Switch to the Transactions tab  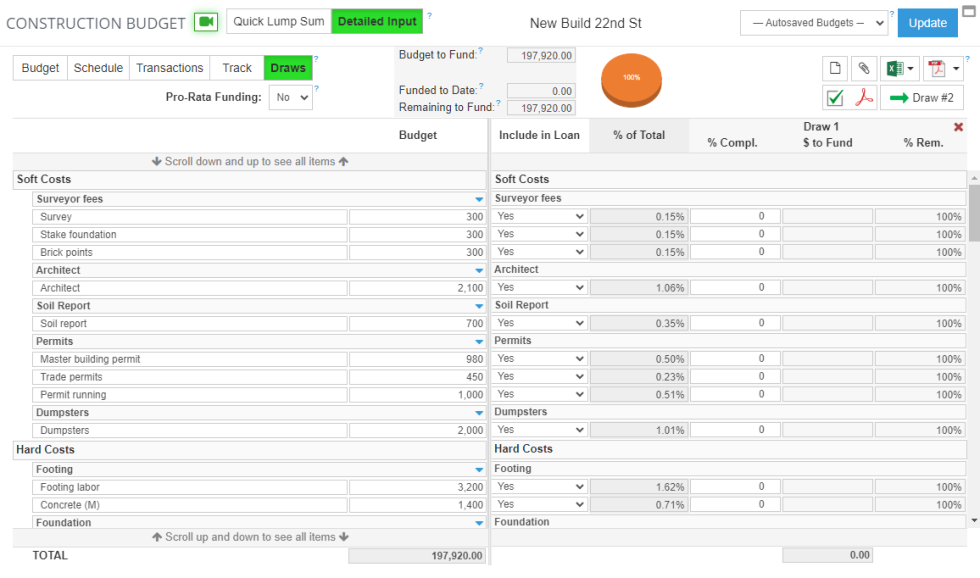point(169,67)
